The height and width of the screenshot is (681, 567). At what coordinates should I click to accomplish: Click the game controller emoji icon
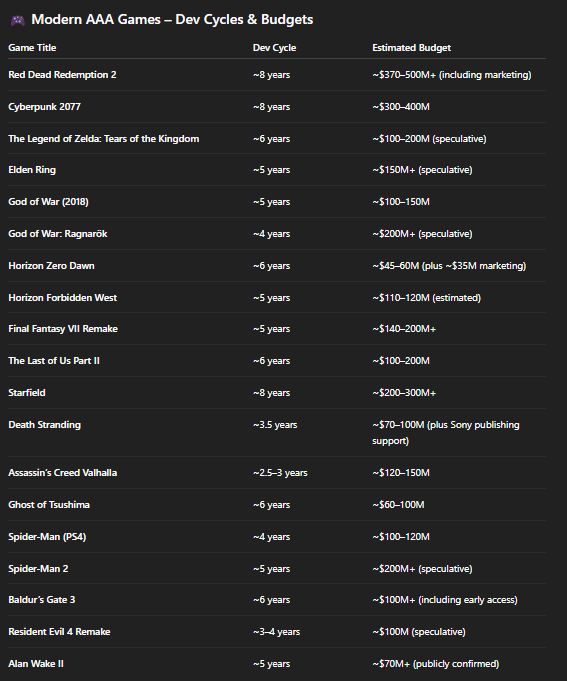pos(18,20)
